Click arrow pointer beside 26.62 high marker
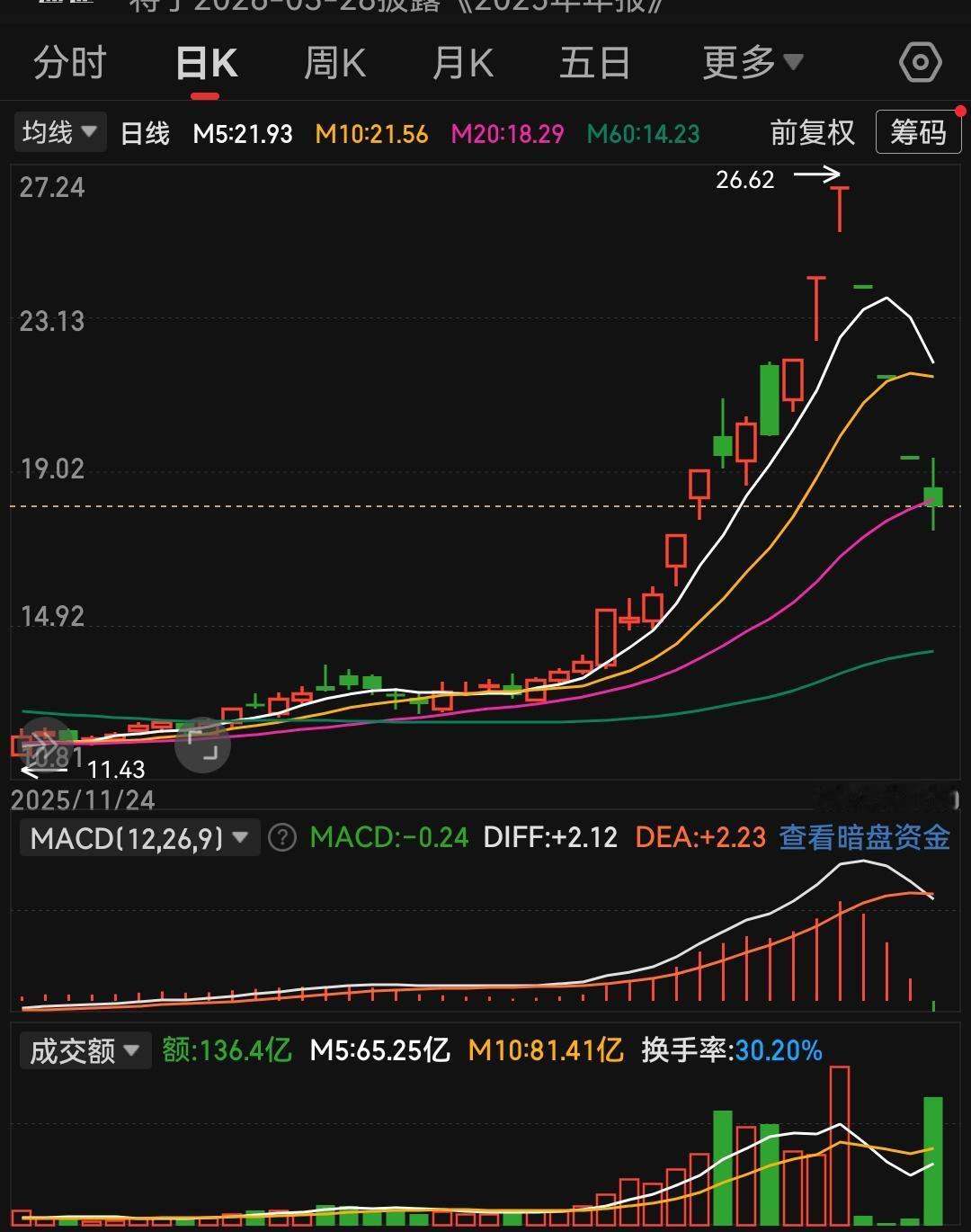 pyautogui.click(x=816, y=175)
